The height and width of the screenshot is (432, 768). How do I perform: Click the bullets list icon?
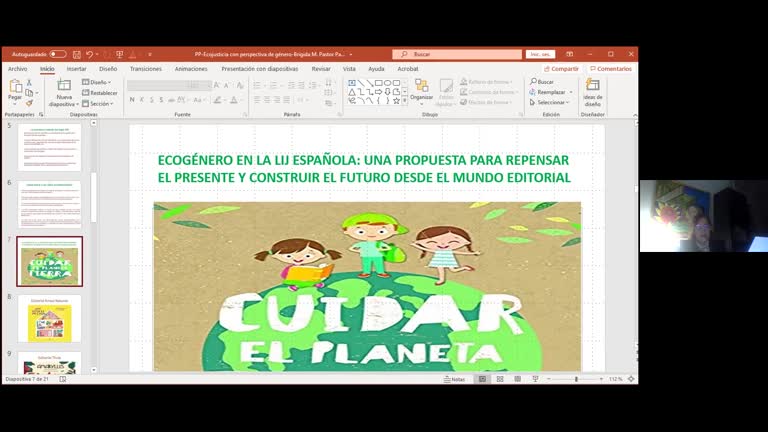(x=257, y=85)
